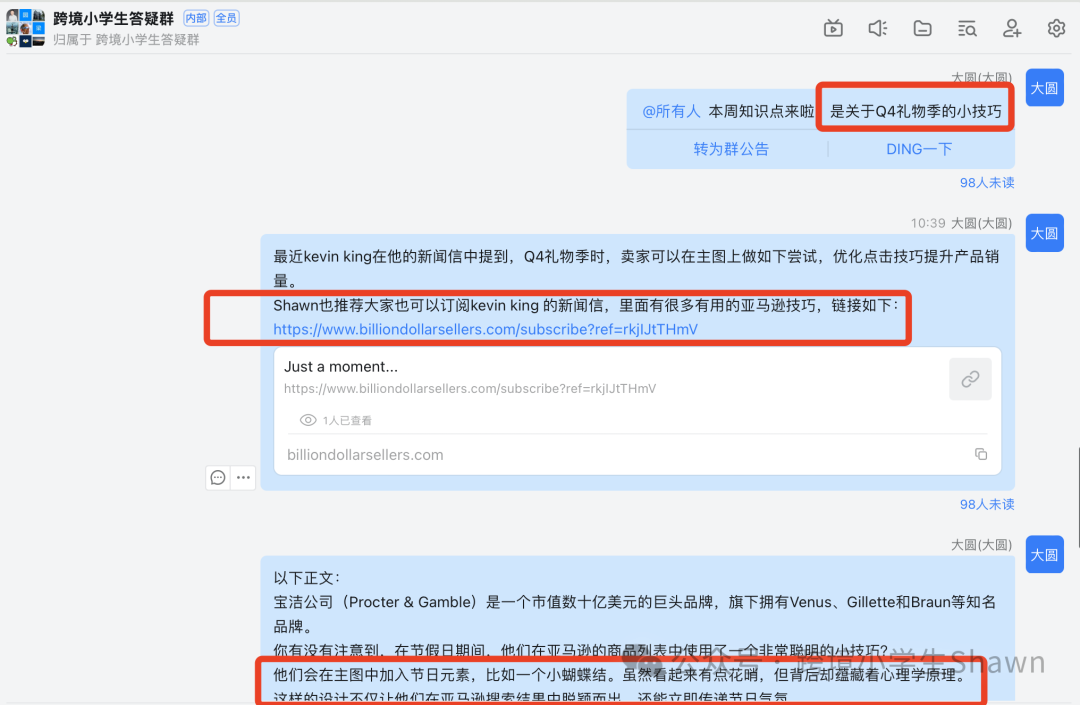Click the 全员 tag in the header

tap(226, 18)
